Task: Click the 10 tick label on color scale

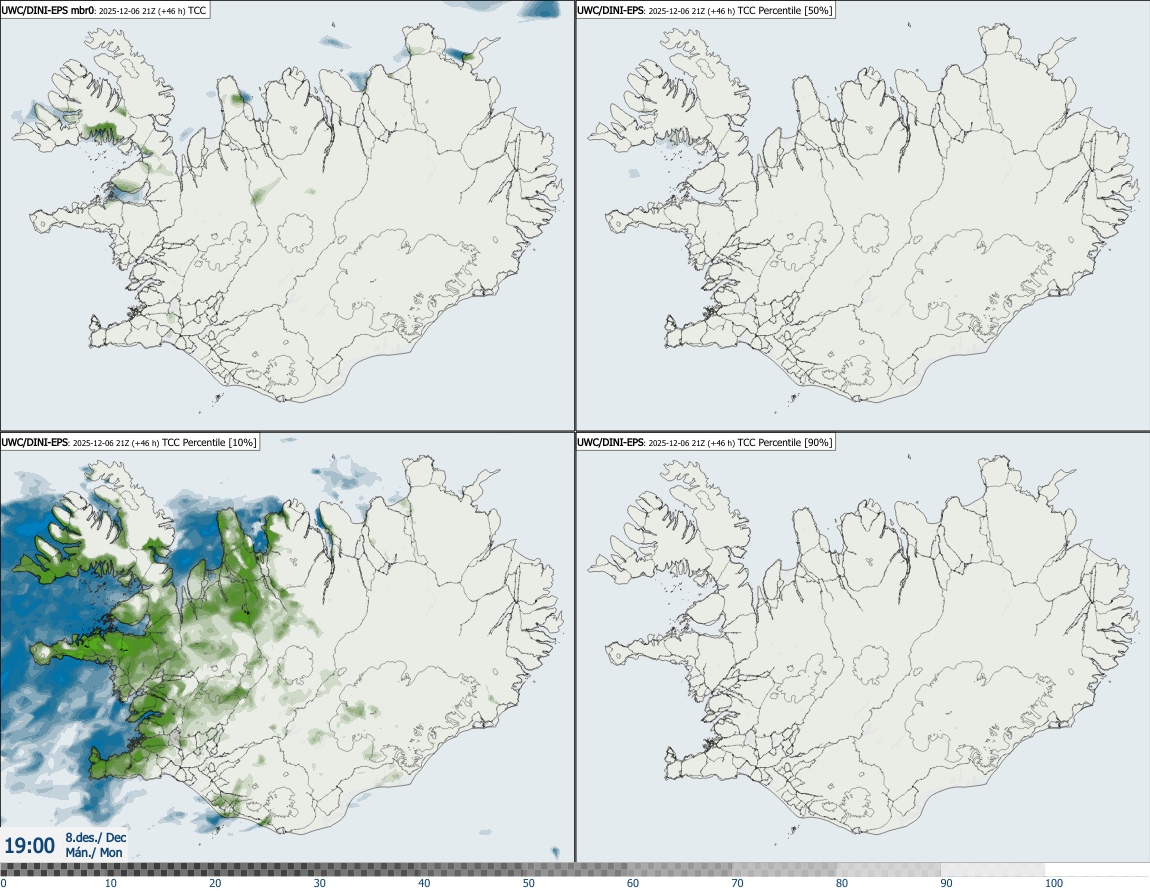Action: pos(110,883)
